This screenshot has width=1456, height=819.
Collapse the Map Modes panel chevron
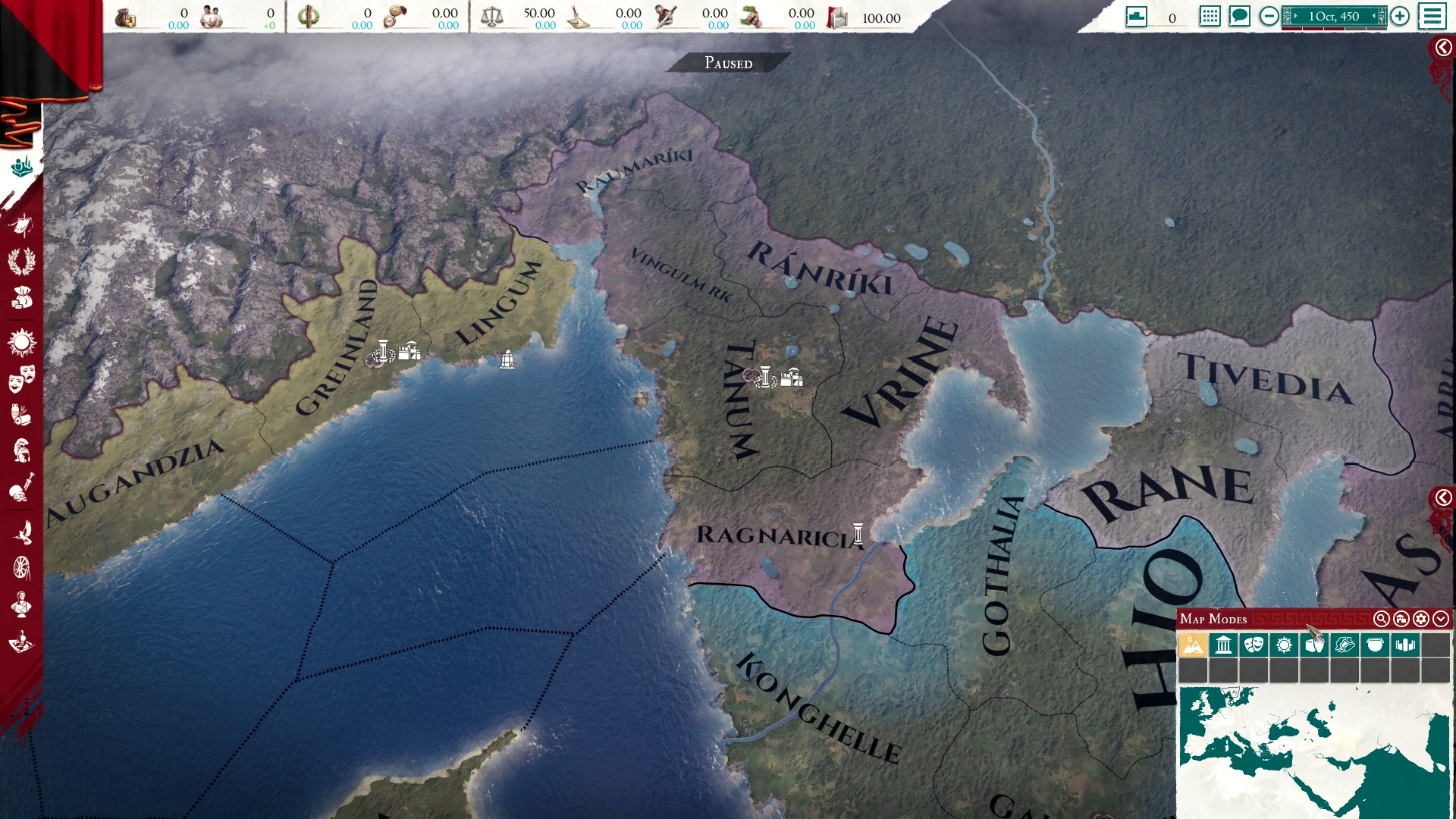[1441, 619]
